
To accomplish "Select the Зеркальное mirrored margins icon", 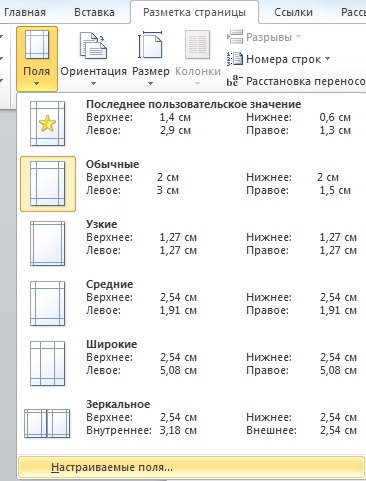I will (x=47, y=423).
